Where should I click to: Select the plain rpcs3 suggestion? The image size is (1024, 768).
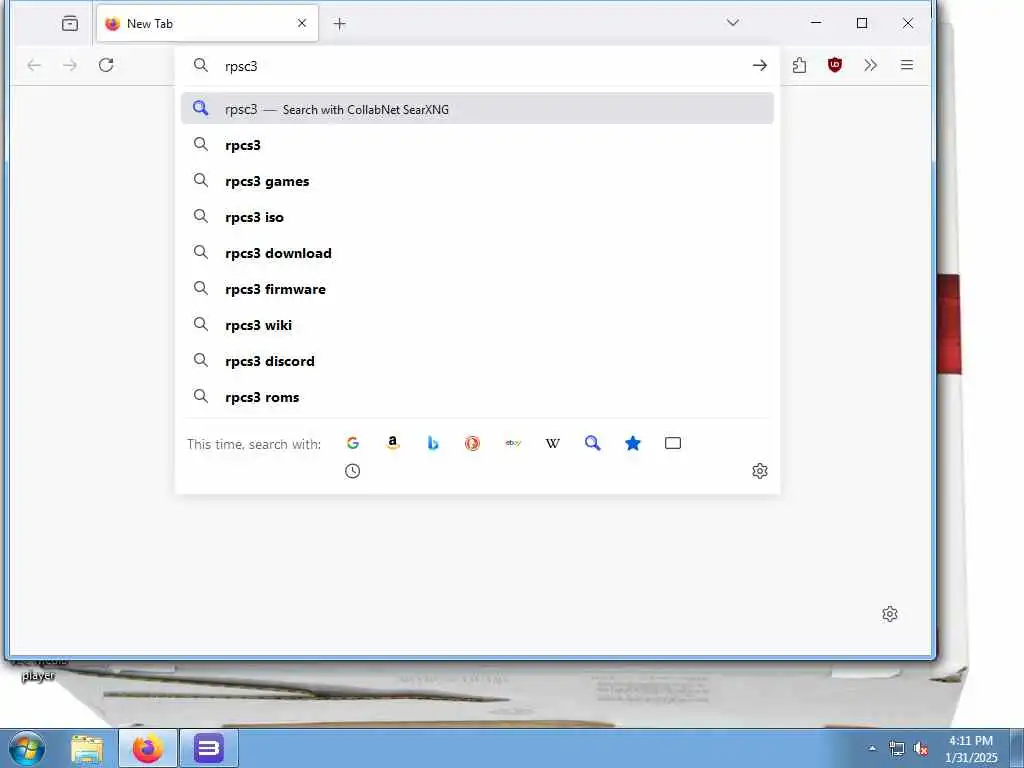tap(477, 145)
